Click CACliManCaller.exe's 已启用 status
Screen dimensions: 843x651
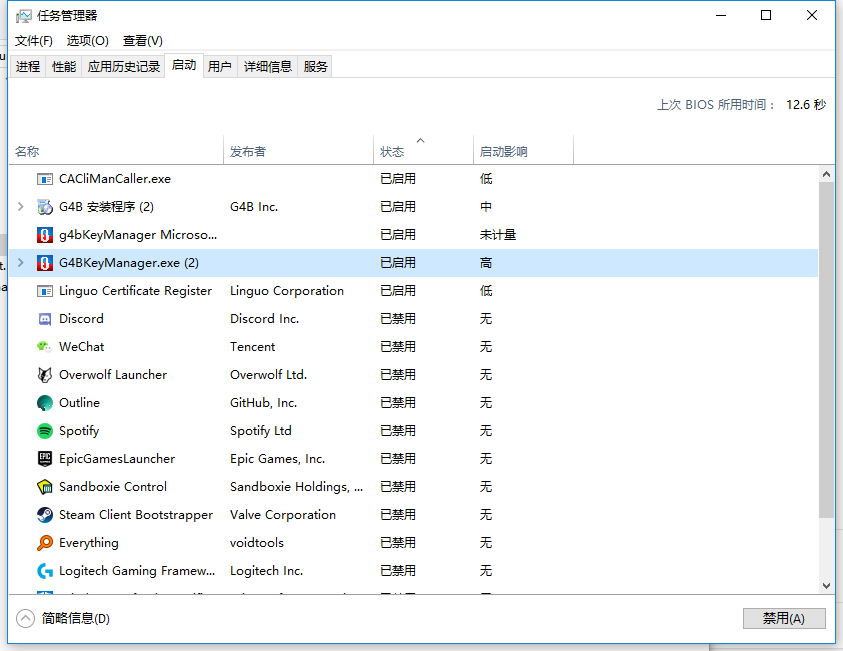398,179
